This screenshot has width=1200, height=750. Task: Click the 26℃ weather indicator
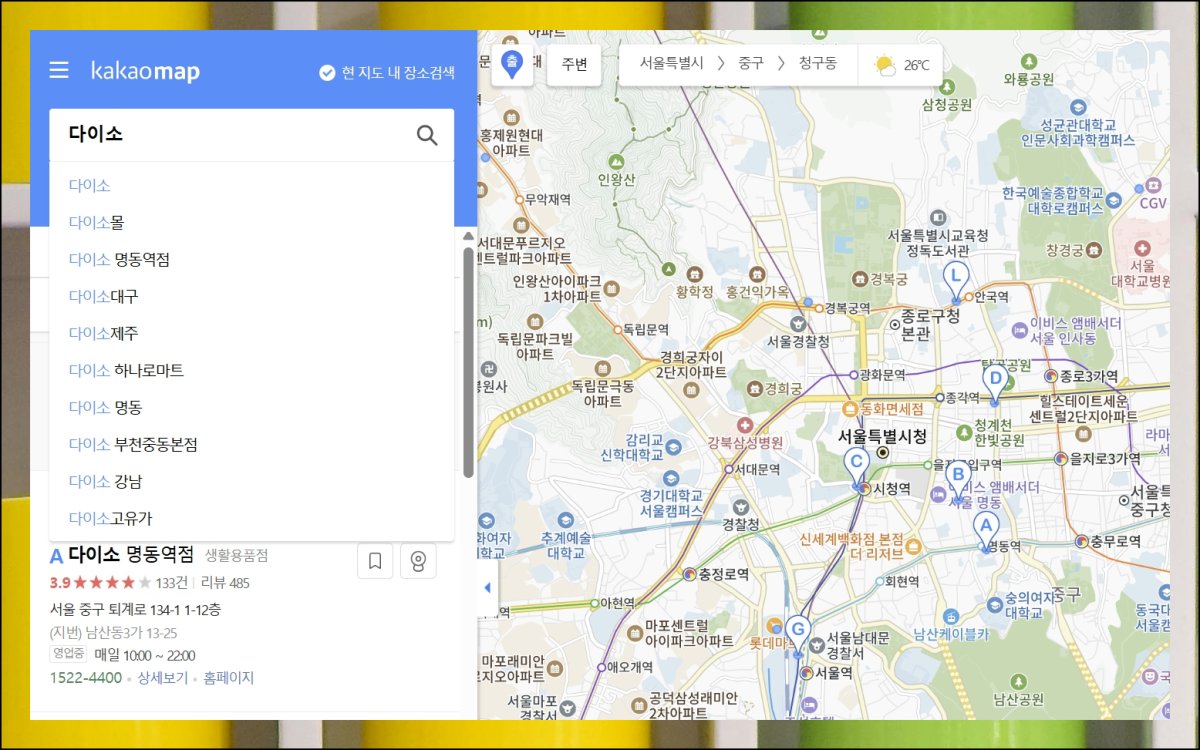click(901, 65)
